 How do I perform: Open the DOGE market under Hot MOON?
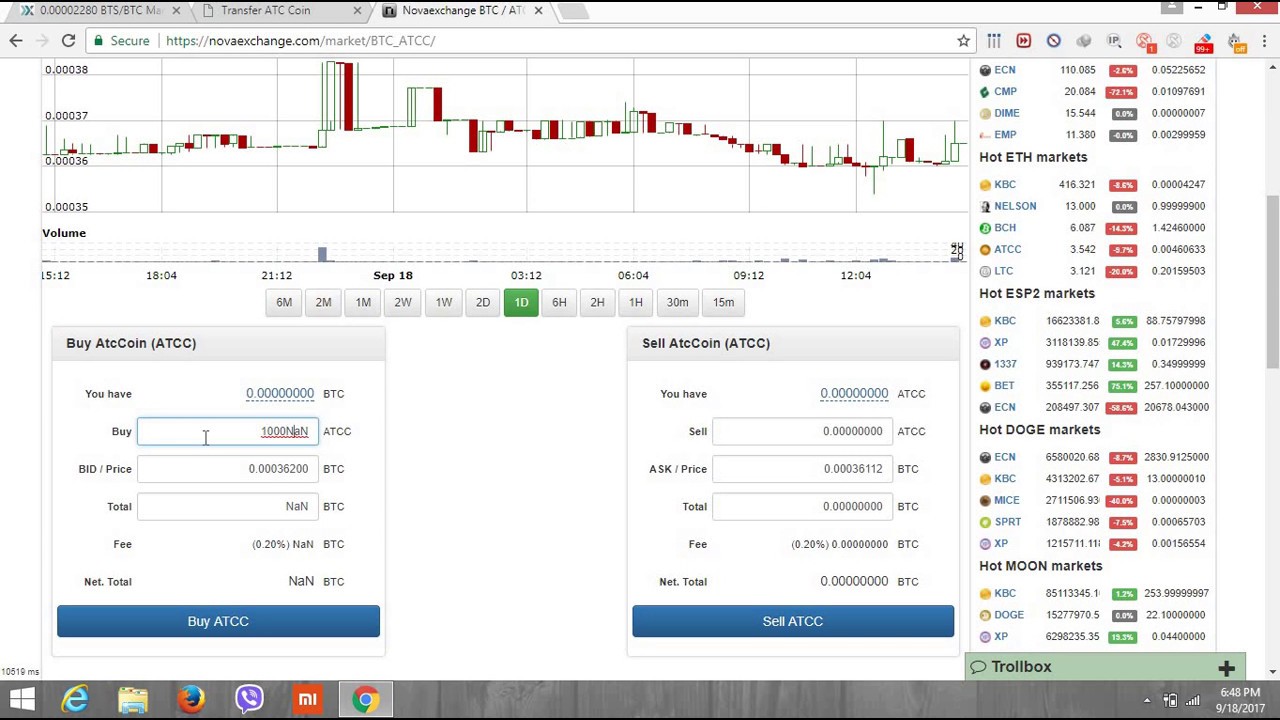tap(1009, 615)
